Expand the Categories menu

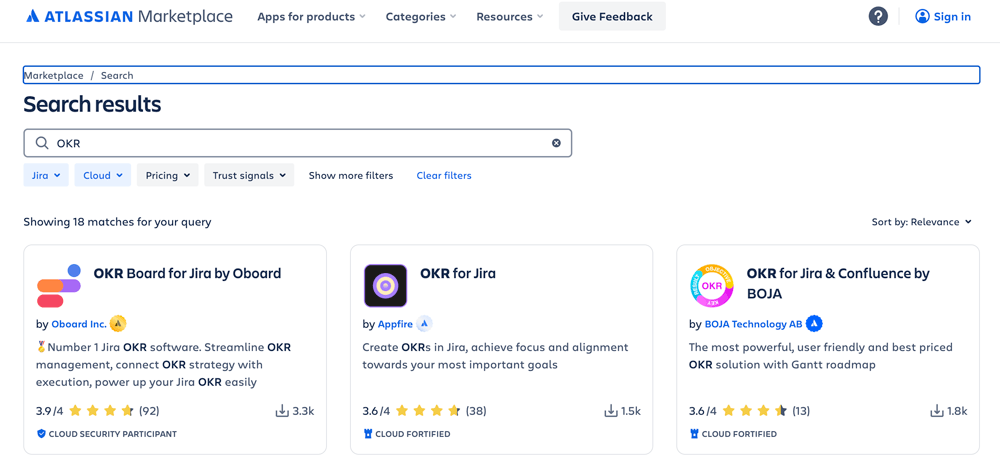pos(421,17)
